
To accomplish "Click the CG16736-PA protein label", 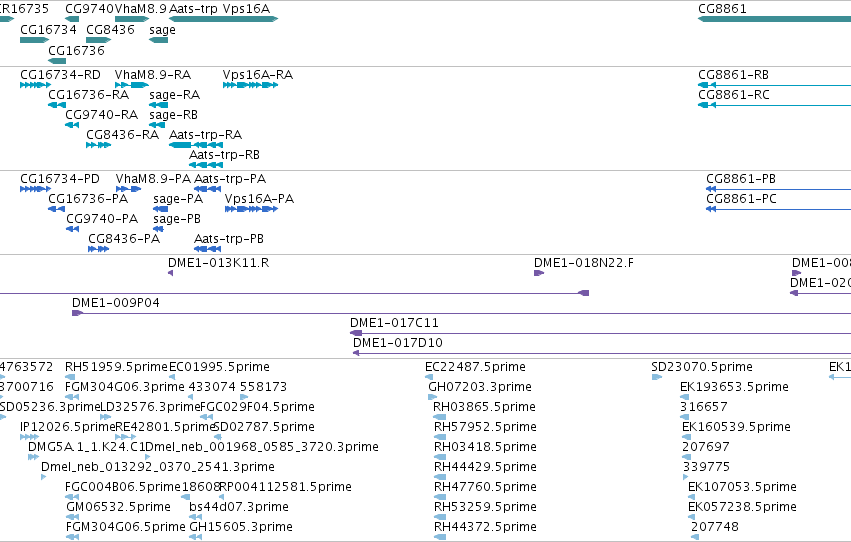I will (88, 199).
